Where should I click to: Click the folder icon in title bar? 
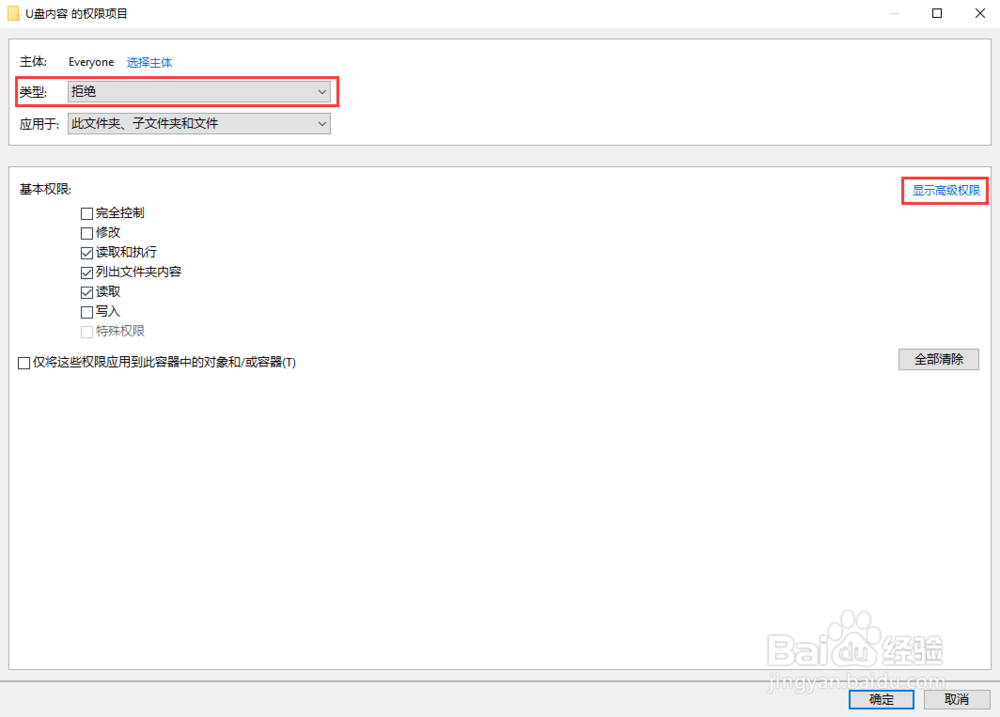[x=13, y=13]
